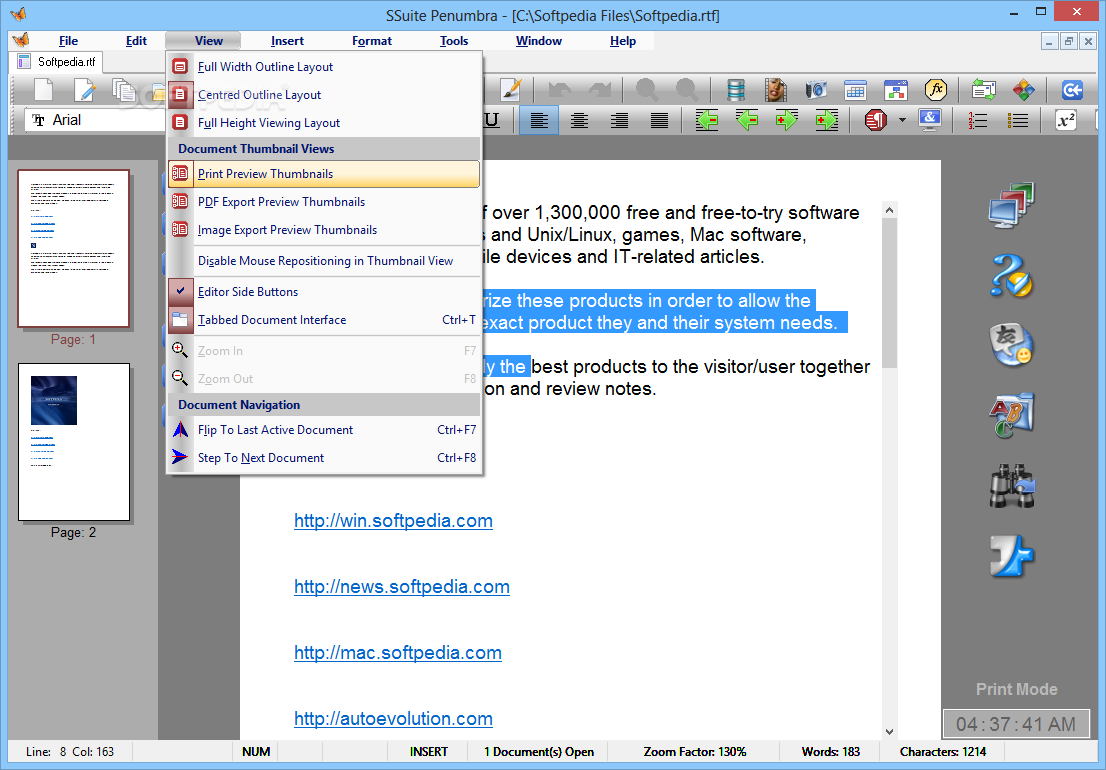Image resolution: width=1106 pixels, height=770 pixels.
Task: Apply superscript x² formatting
Action: pos(1066,121)
